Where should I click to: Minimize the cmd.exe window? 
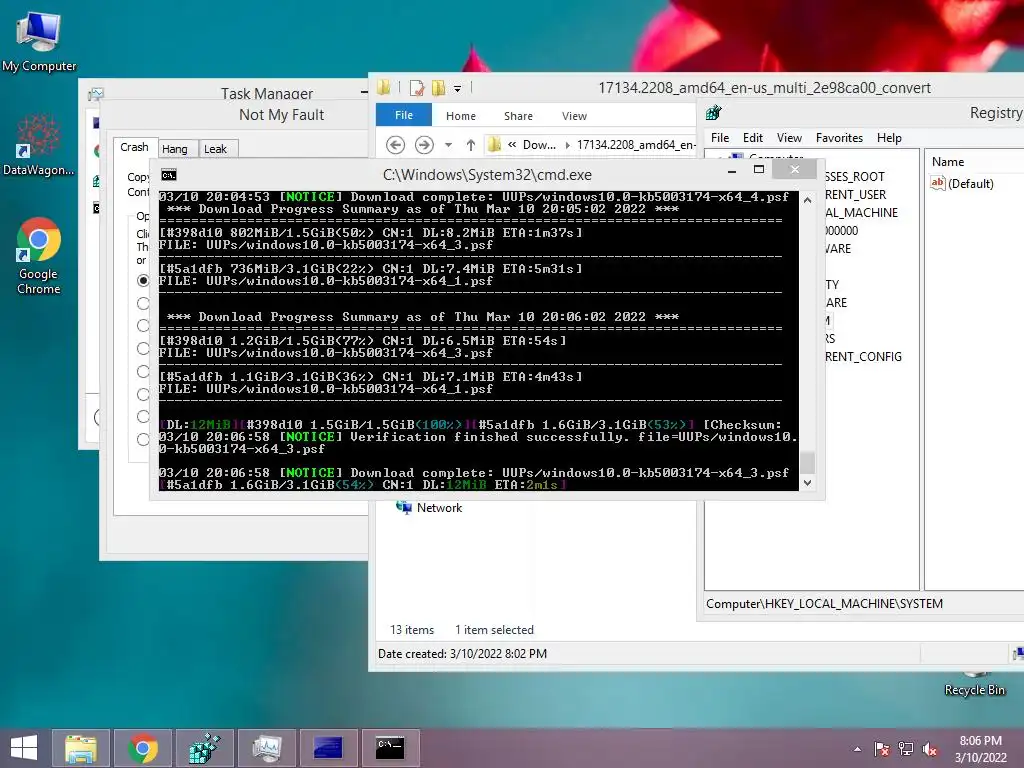(x=732, y=170)
